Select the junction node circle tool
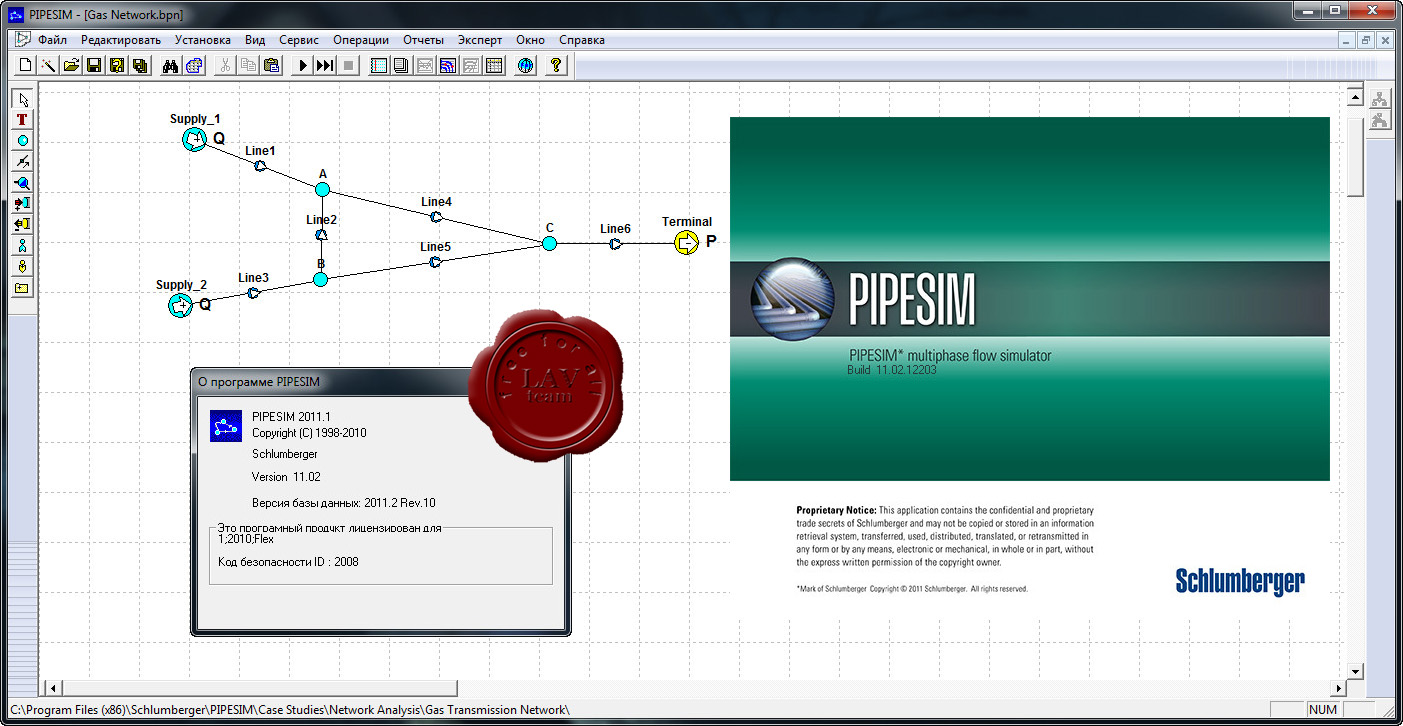 click(23, 140)
